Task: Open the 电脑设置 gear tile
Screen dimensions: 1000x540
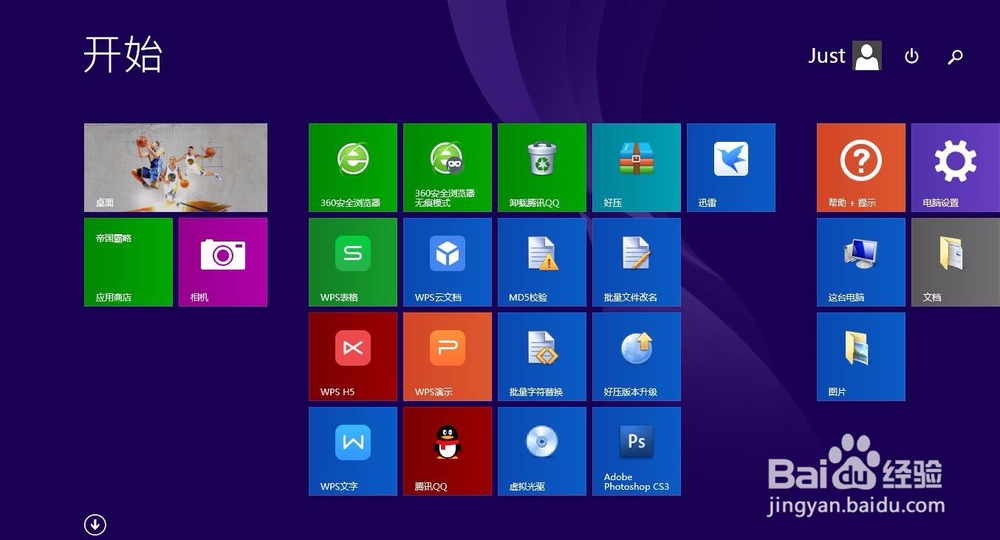Action: click(x=955, y=167)
